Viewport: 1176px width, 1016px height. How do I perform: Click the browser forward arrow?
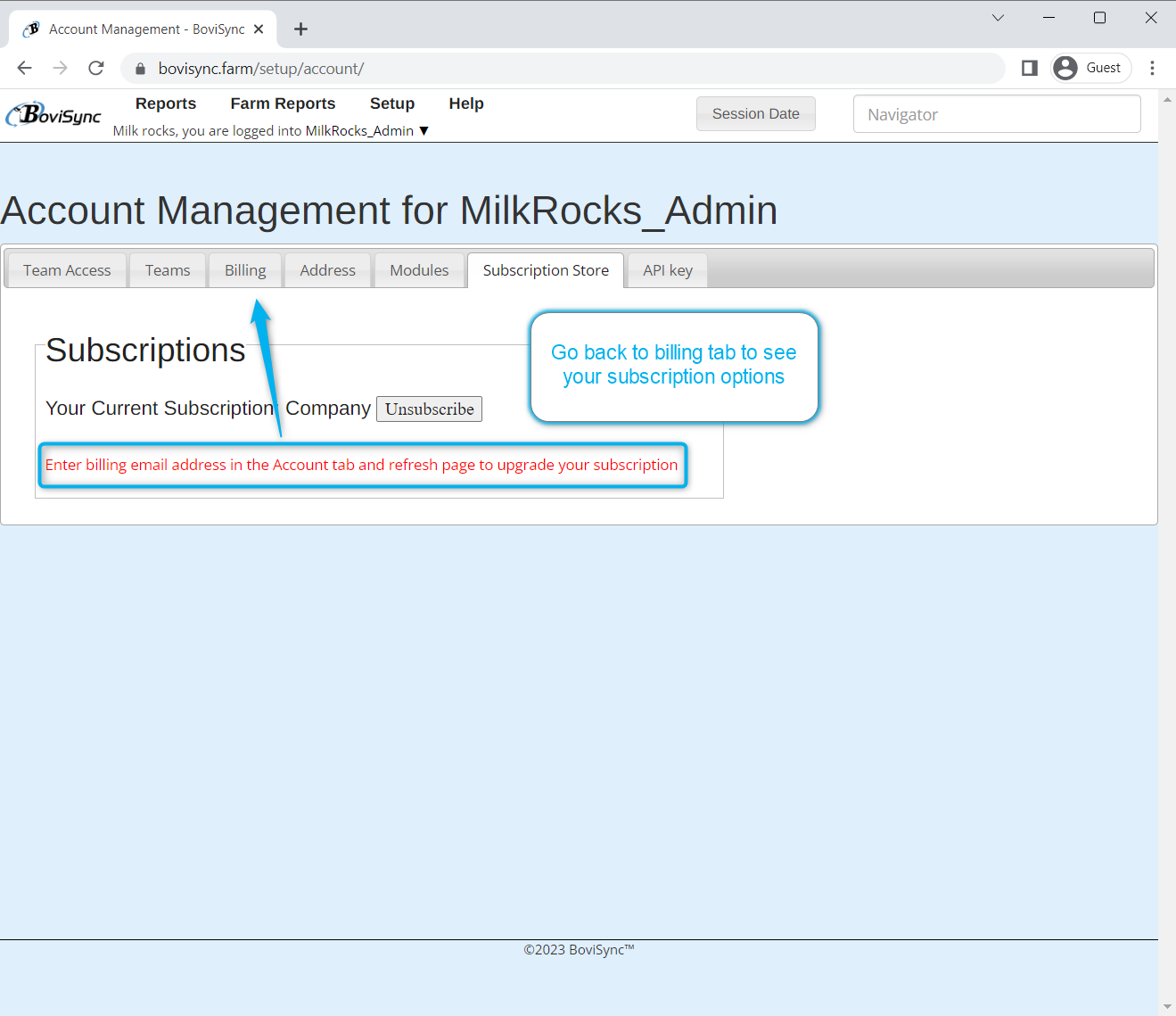pyautogui.click(x=60, y=68)
